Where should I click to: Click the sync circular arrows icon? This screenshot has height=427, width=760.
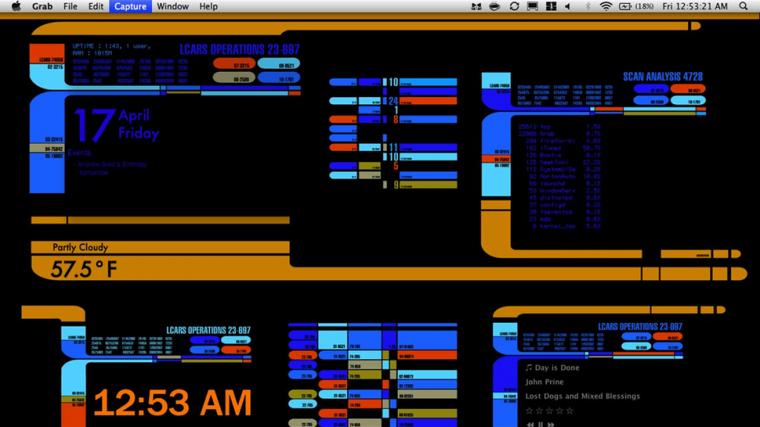point(514,6)
